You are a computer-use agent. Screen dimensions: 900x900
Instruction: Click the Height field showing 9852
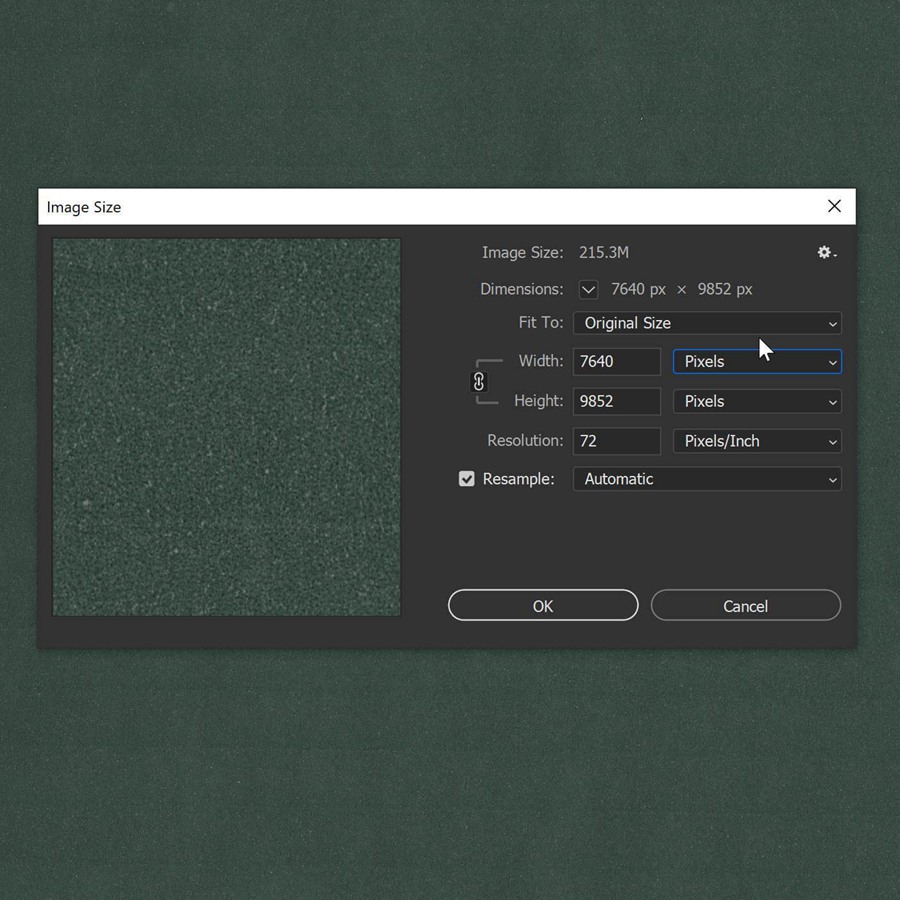click(x=616, y=402)
